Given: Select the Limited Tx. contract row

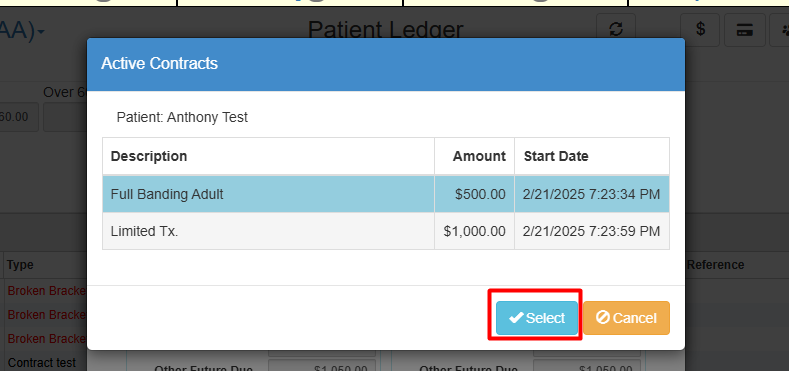Looking at the screenshot, I should (386, 231).
